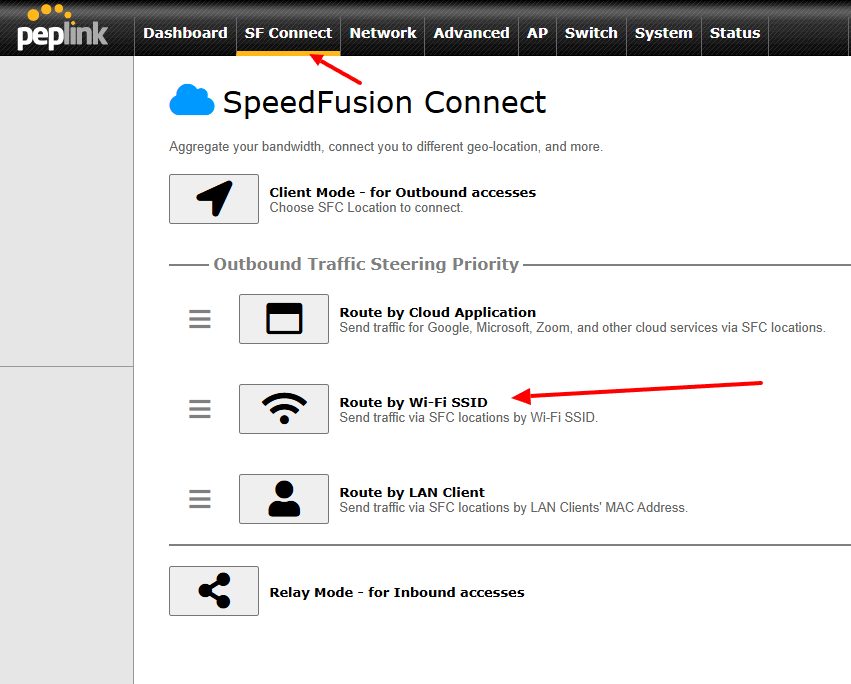Click the LAN Clients' MAC Address description
Screen dimensions: 851x684
pos(513,508)
